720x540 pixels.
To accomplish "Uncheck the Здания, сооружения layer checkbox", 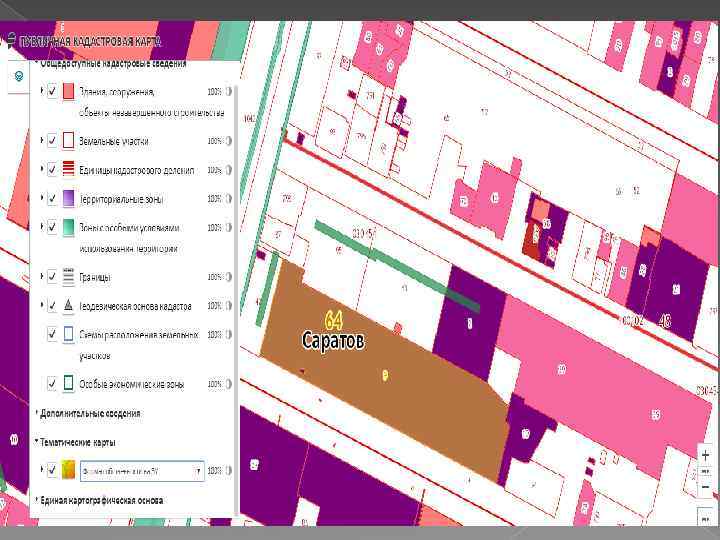I will click(x=52, y=90).
